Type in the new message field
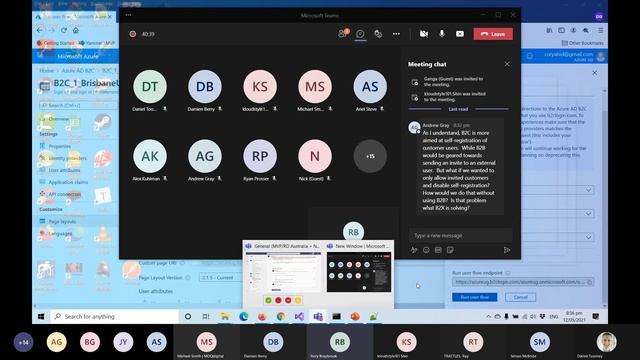This screenshot has height=360, width=640. [460, 236]
